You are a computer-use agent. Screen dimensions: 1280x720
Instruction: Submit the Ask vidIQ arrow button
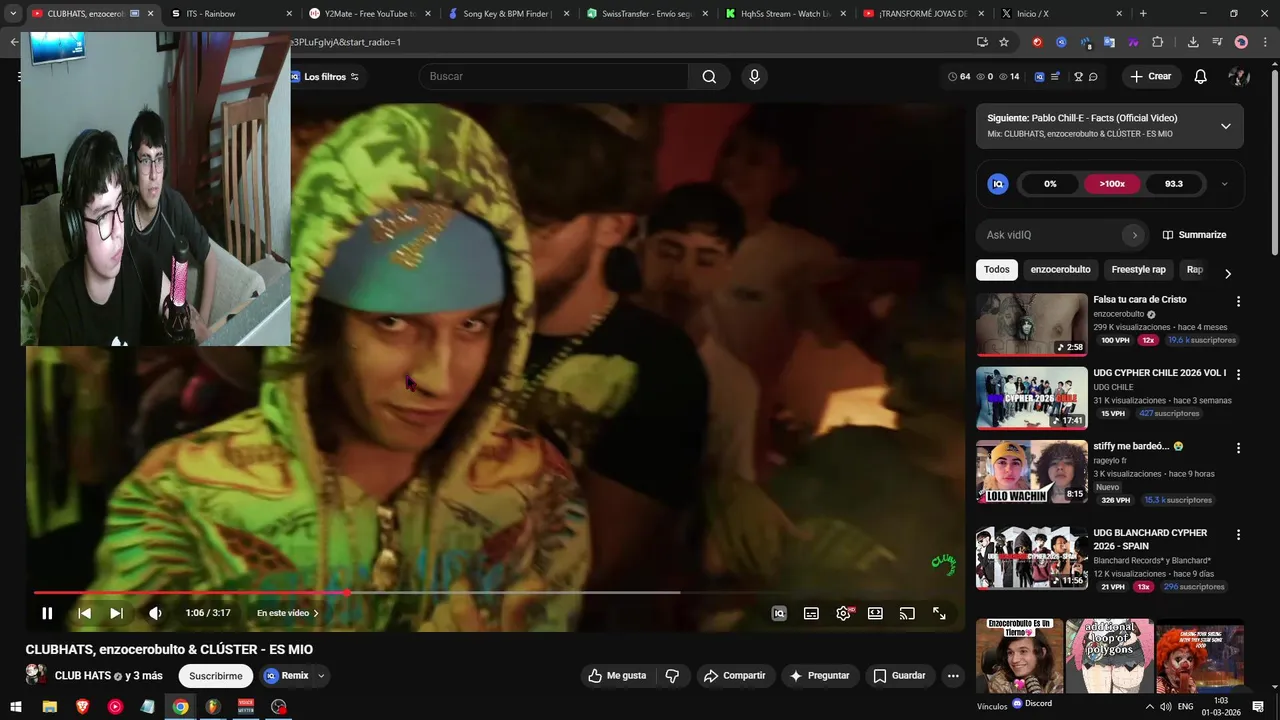click(x=1133, y=235)
